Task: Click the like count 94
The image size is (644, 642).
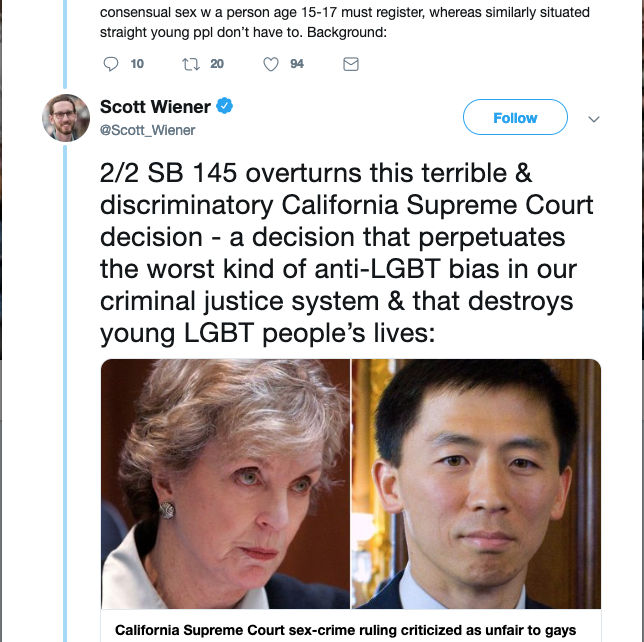Action: coord(297,64)
